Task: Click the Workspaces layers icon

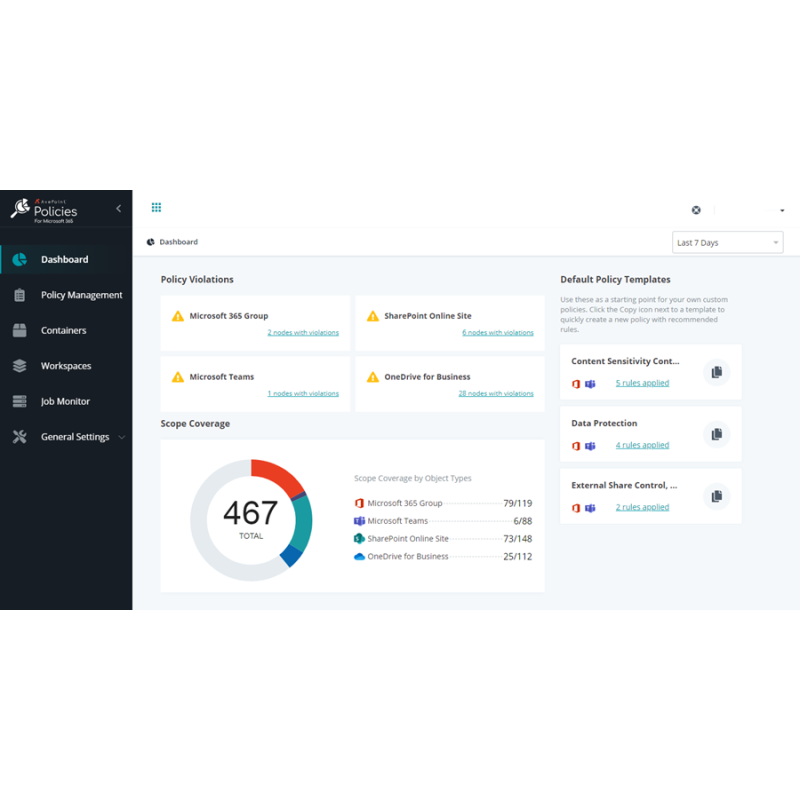Action: [19, 366]
